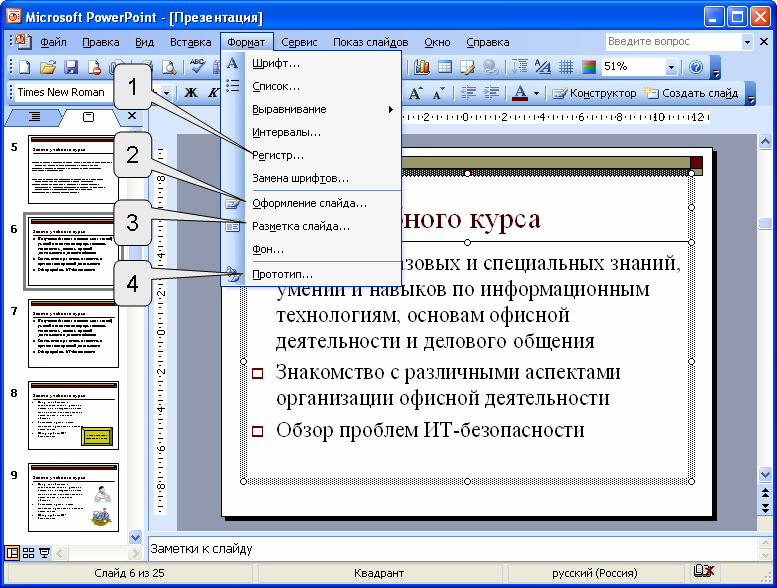Viewport: 777px width, 588px height.
Task: Open the font color dropdown arrow
Action: click(x=536, y=93)
